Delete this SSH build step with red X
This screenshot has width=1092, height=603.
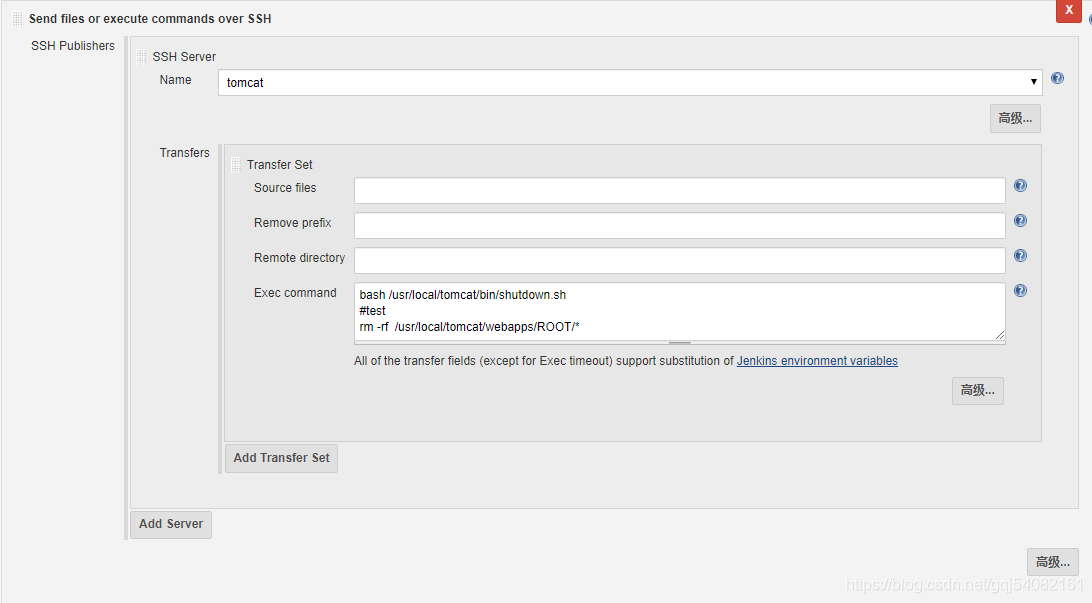click(1068, 10)
